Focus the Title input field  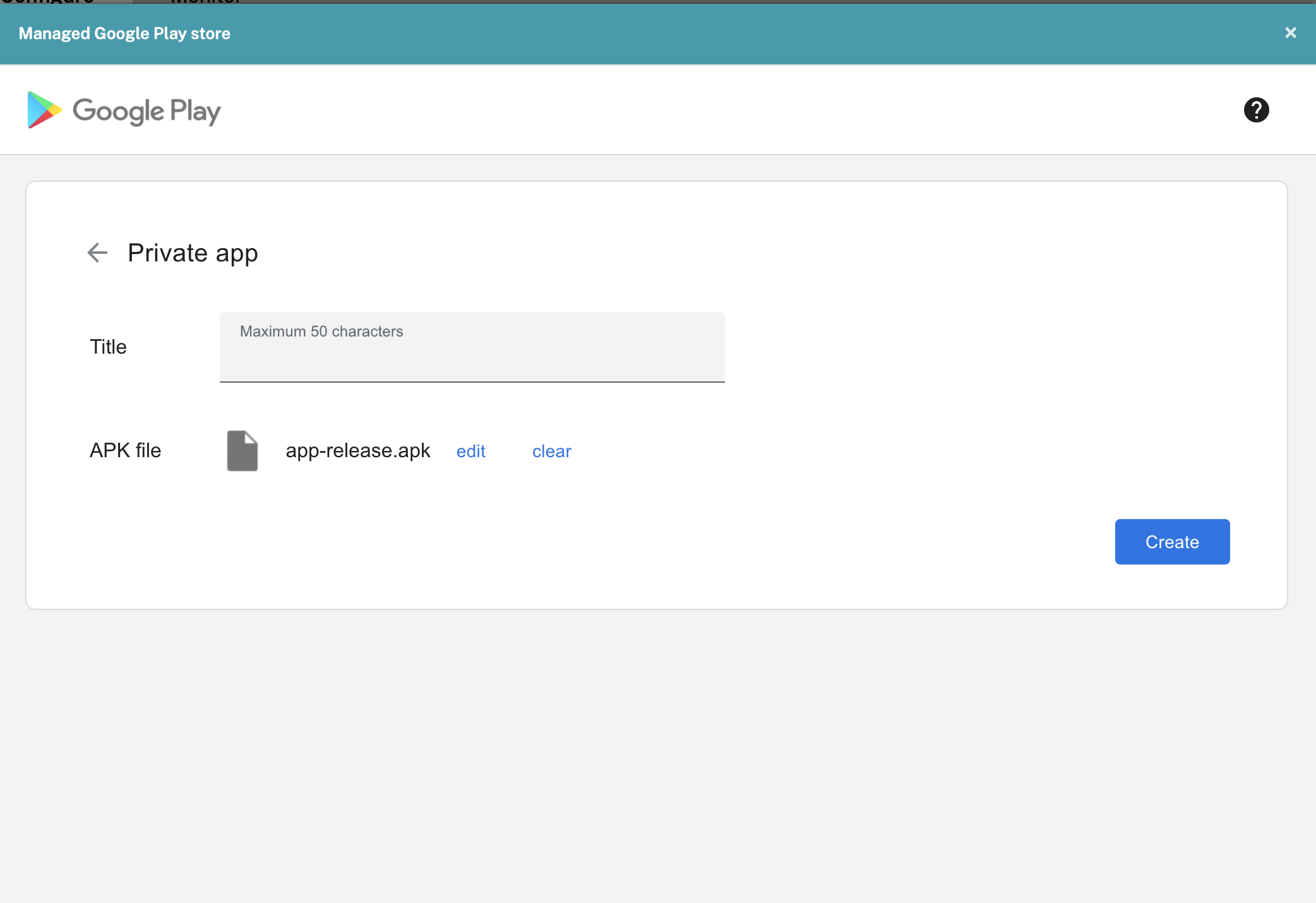click(x=472, y=357)
